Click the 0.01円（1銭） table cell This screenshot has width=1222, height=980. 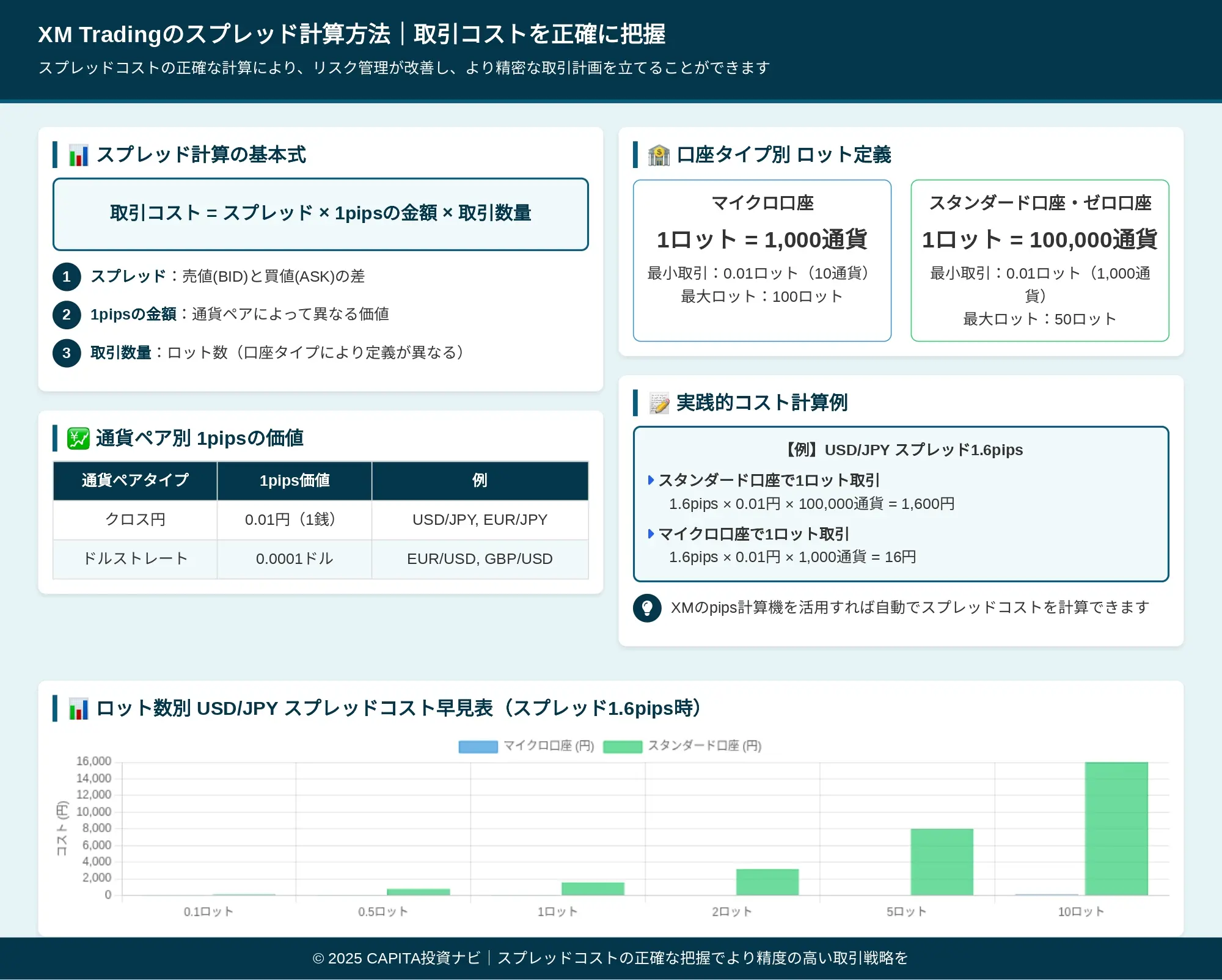point(295,520)
